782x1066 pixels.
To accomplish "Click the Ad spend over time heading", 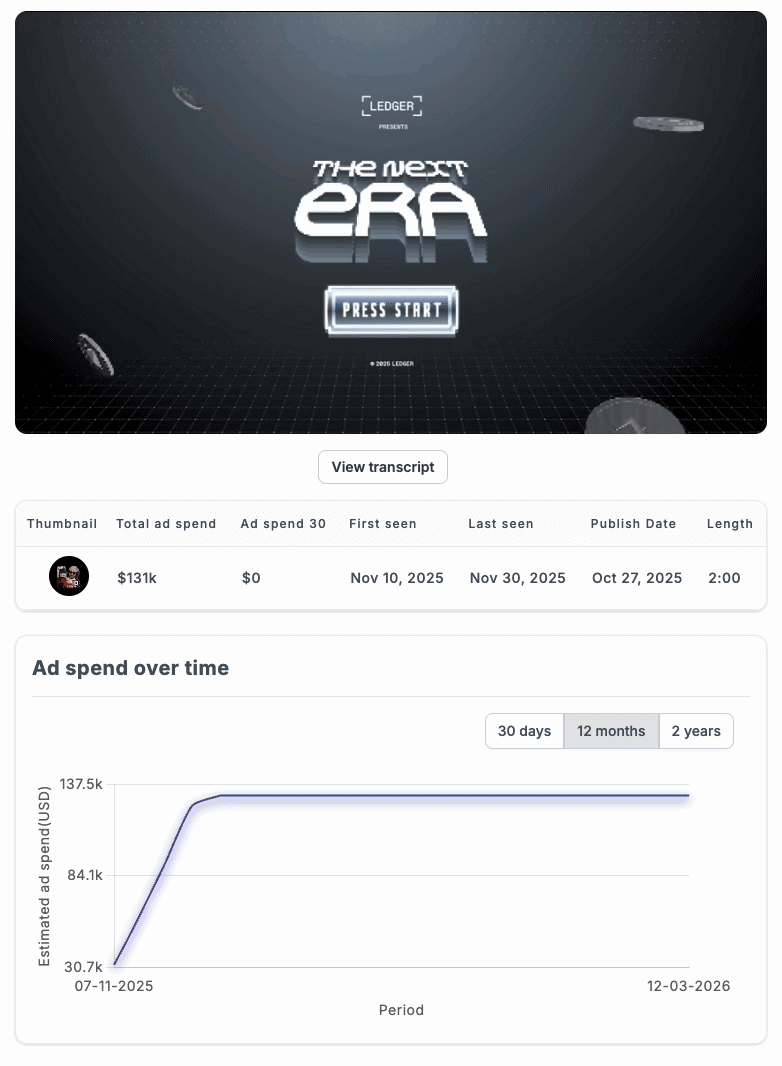I will [x=131, y=668].
